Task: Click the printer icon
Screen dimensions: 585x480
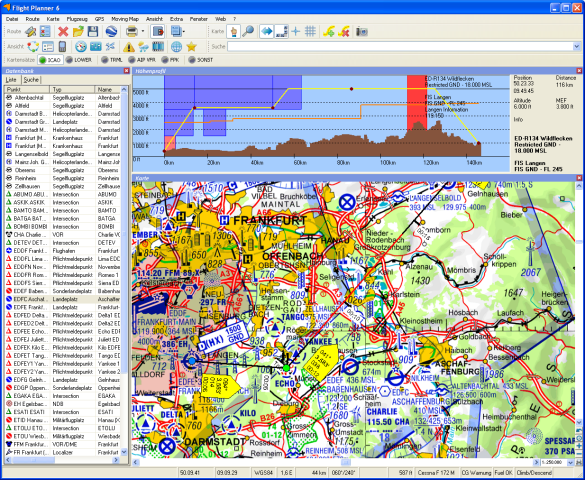Action: (132, 32)
